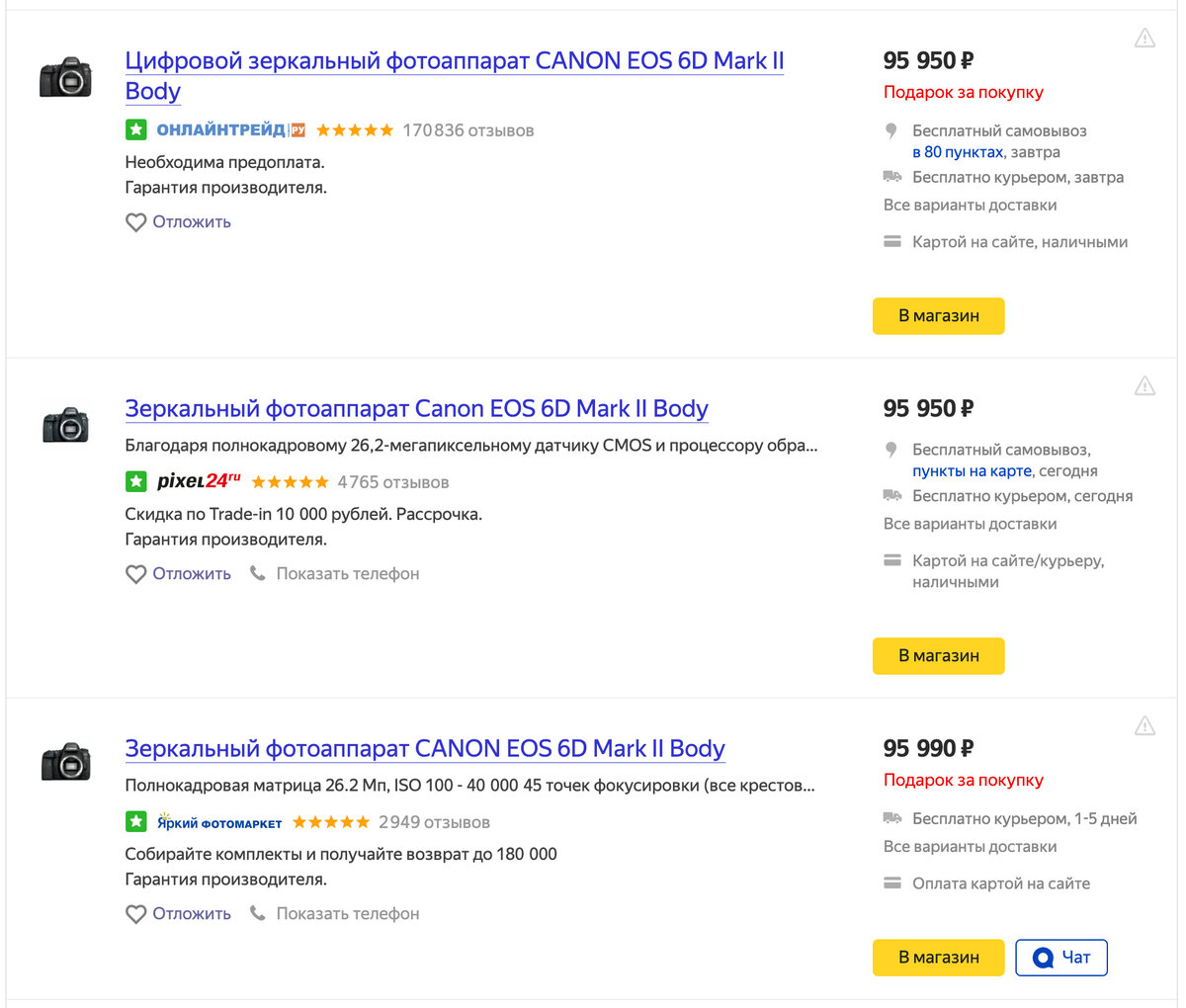This screenshot has width=1186, height=1008.
Task: Click the green star badge beside ОнлайнТрейд
Action: point(136,129)
